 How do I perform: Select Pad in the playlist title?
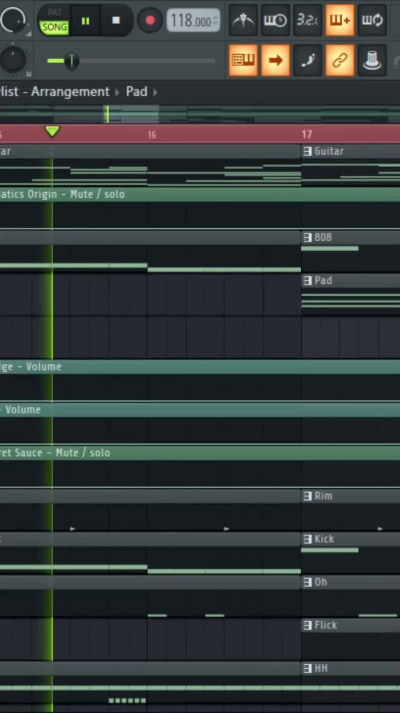(x=136, y=91)
